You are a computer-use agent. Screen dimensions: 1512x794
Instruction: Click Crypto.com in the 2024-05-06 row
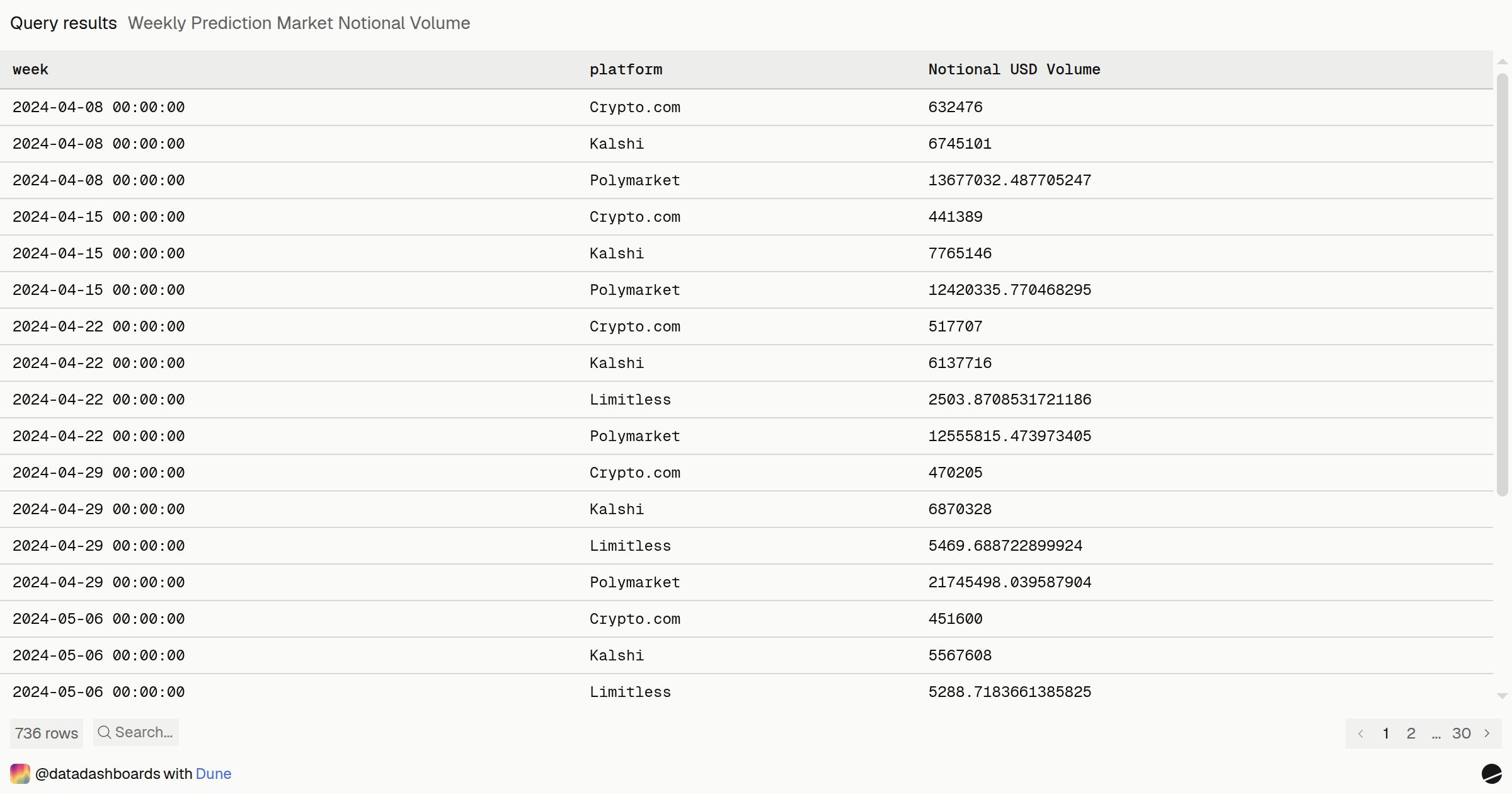click(x=635, y=619)
